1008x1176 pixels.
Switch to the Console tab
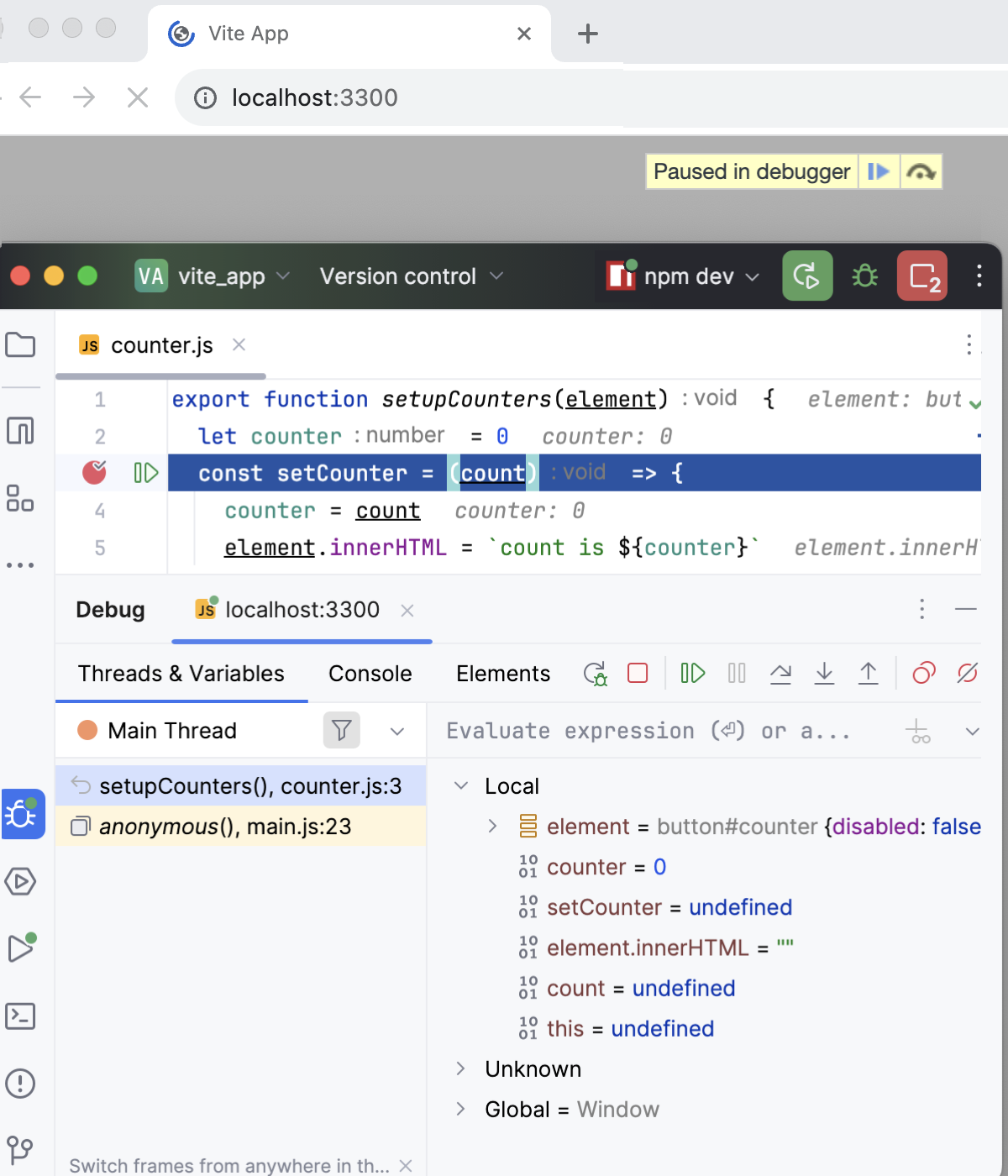coord(370,673)
